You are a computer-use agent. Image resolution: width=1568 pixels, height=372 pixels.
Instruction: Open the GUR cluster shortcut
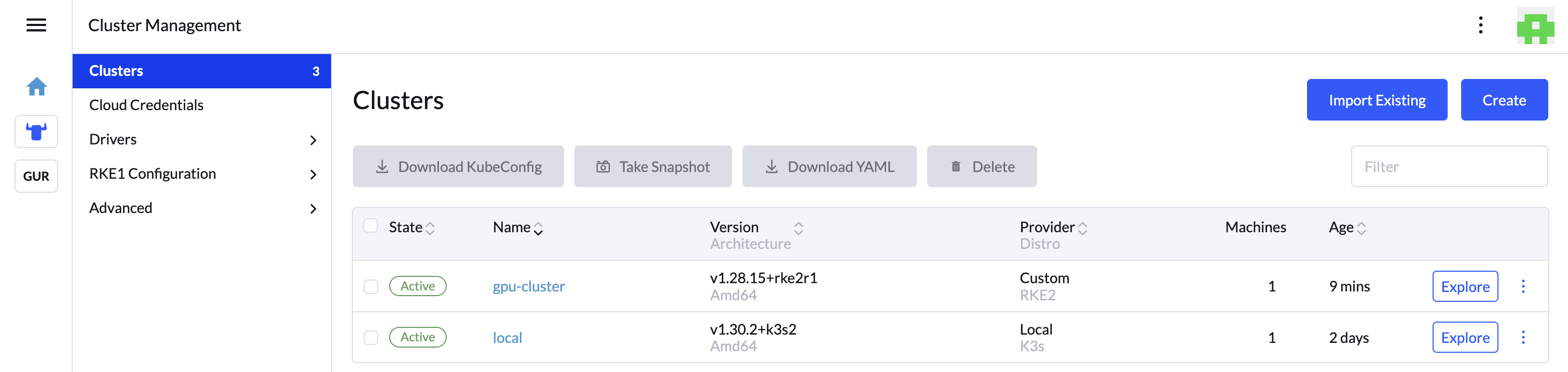[36, 176]
